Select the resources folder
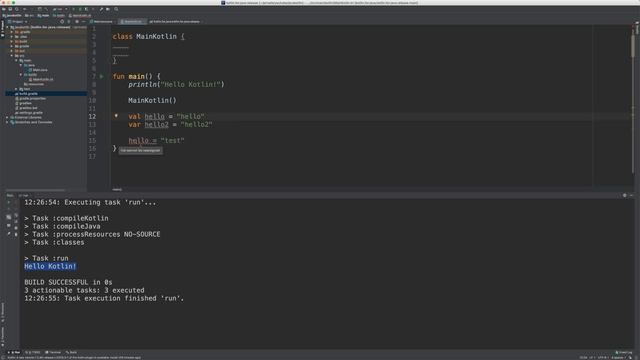640x360 pixels. (x=33, y=84)
